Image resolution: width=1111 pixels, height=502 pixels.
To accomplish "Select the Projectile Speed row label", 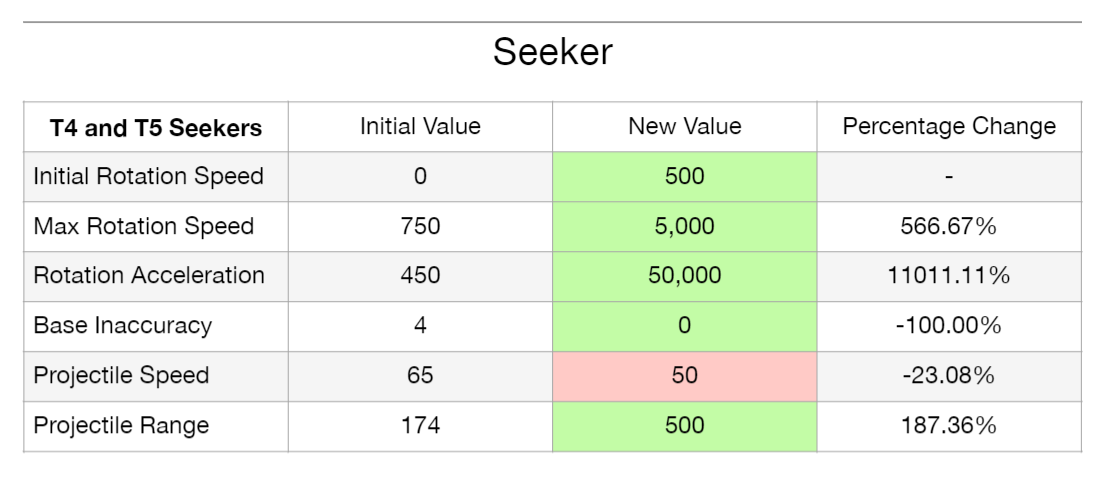I will click(x=121, y=375).
